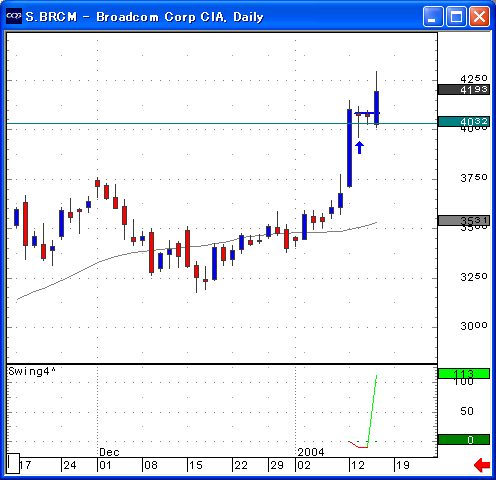
Task: Click the dark green 0 study label
Action: tap(464, 440)
